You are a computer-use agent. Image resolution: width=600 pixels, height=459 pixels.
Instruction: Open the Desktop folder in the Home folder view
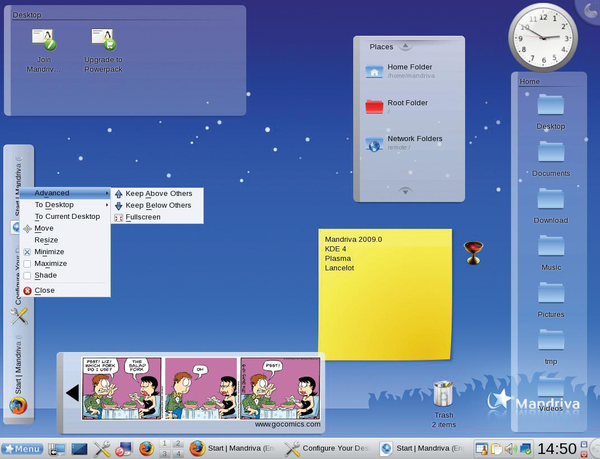click(551, 112)
